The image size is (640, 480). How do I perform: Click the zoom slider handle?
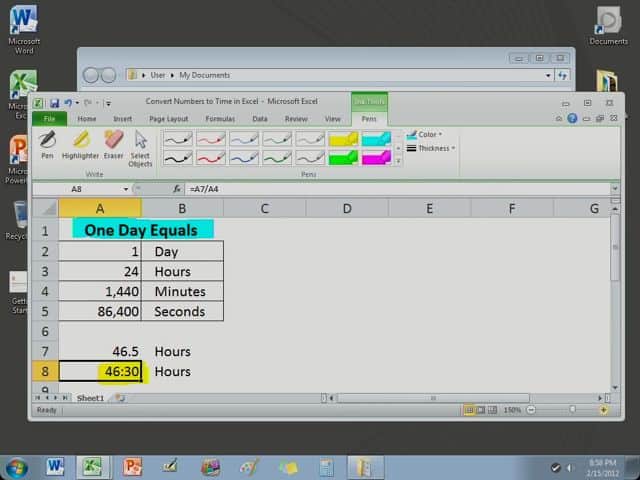pyautogui.click(x=572, y=410)
